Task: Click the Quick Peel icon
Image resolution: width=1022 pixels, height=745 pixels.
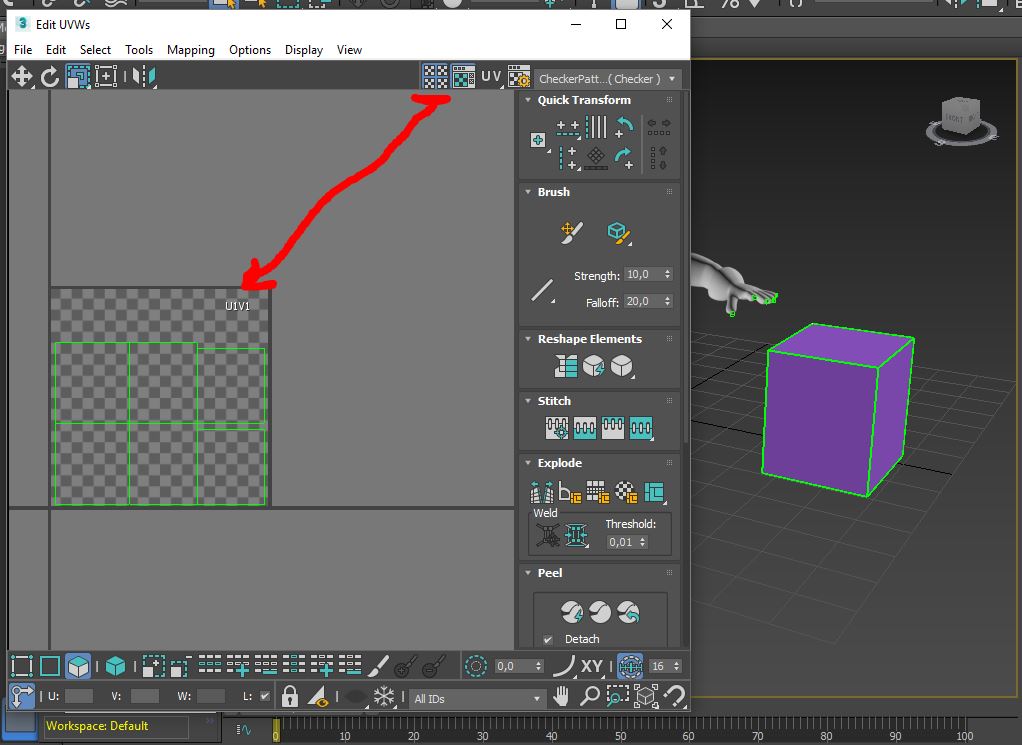Action: [x=571, y=611]
